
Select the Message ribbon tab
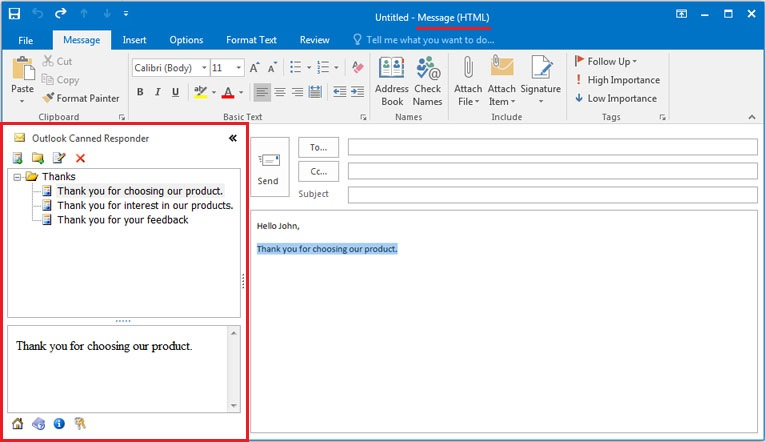81,40
